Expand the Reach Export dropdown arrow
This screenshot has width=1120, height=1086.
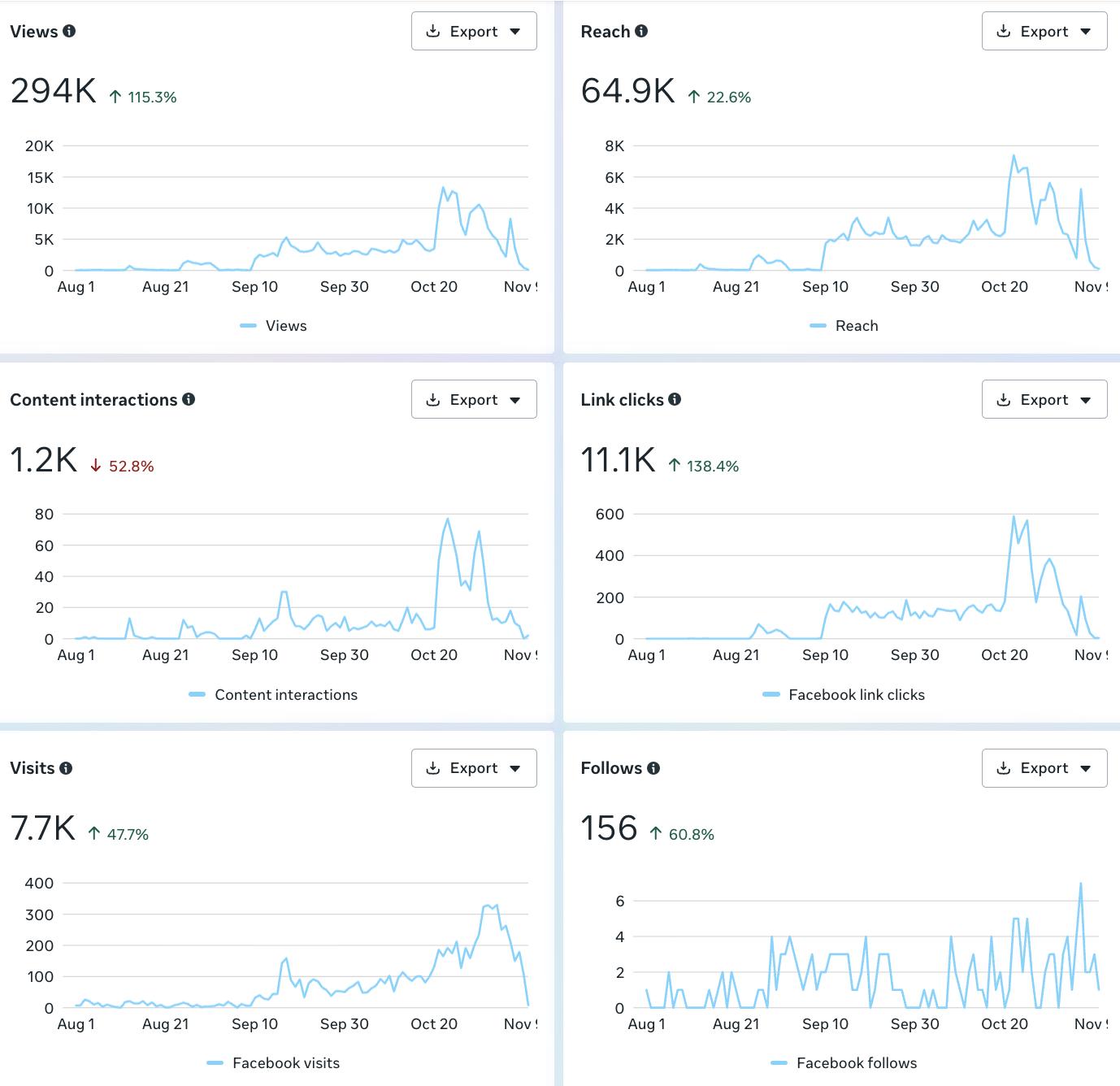click(x=1085, y=32)
